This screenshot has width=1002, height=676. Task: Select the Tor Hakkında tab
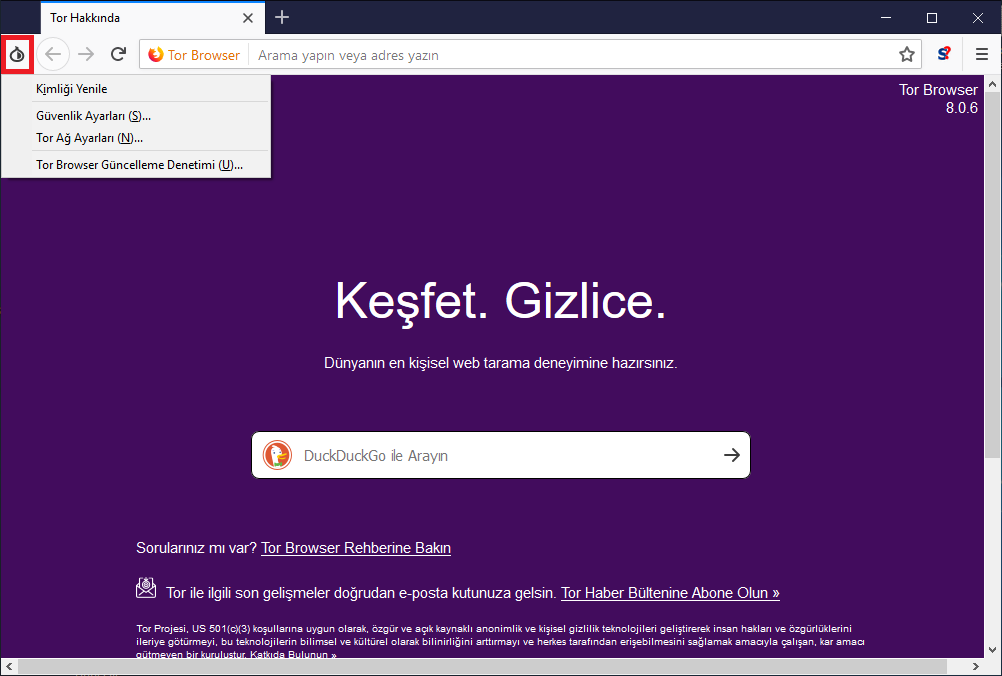coord(151,18)
